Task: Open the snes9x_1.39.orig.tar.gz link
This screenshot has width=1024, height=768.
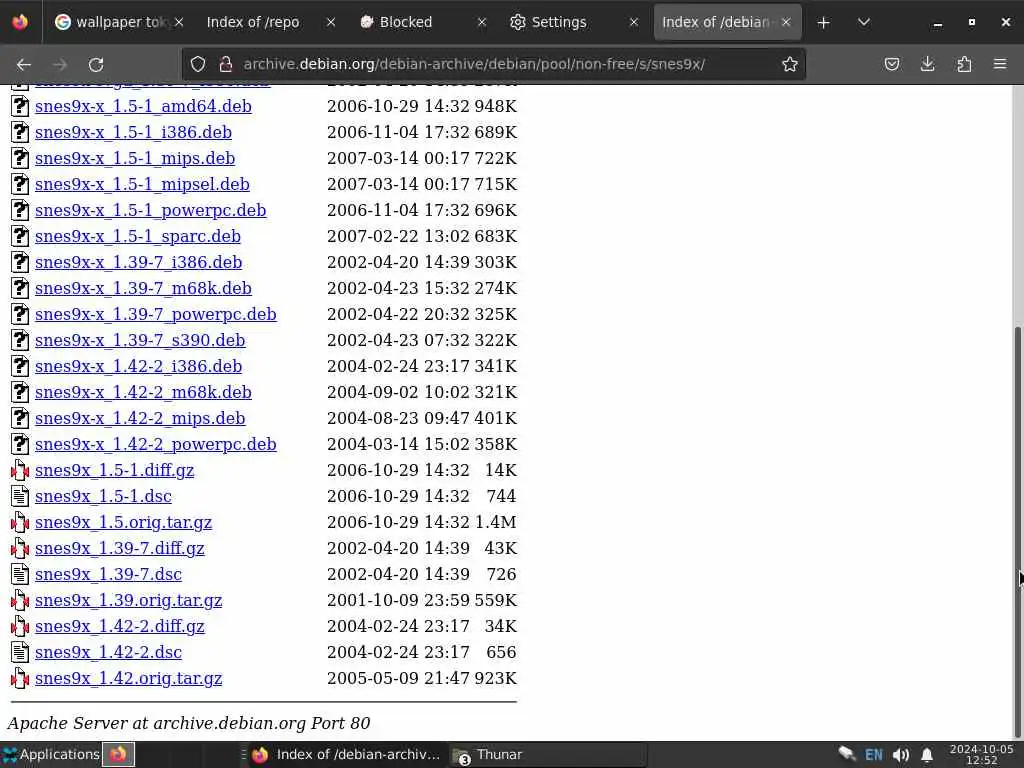Action: [x=129, y=601]
